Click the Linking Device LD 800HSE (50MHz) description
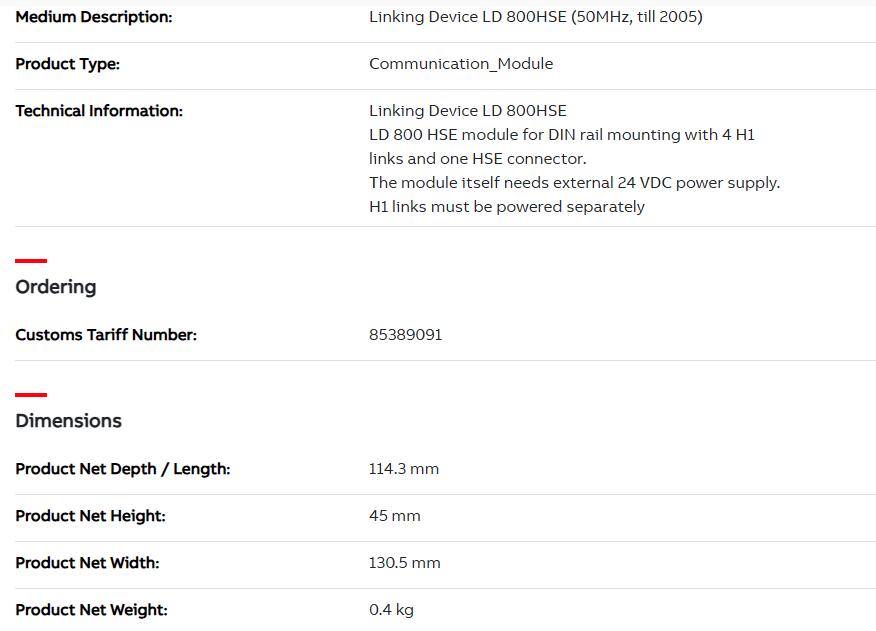 [x=536, y=17]
